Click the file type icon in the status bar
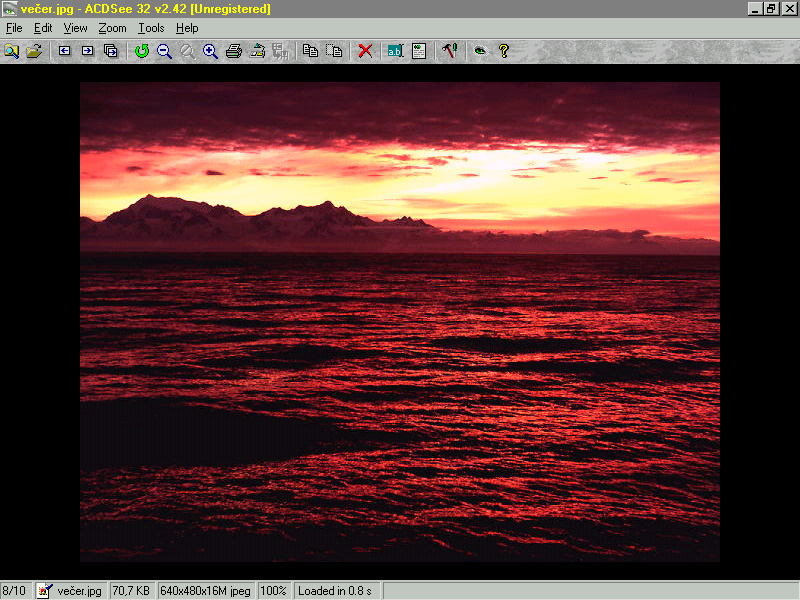Image resolution: width=800 pixels, height=600 pixels. coord(44,591)
